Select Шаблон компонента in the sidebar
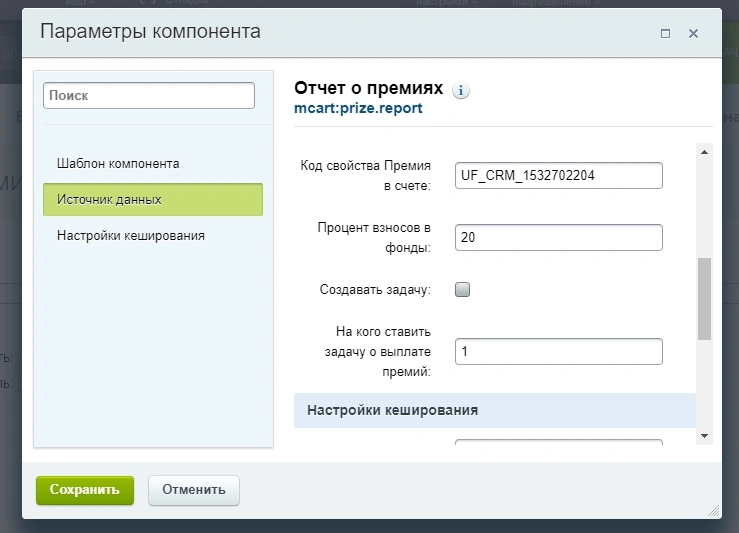Screen dimensions: 739x533 [x=118, y=164]
